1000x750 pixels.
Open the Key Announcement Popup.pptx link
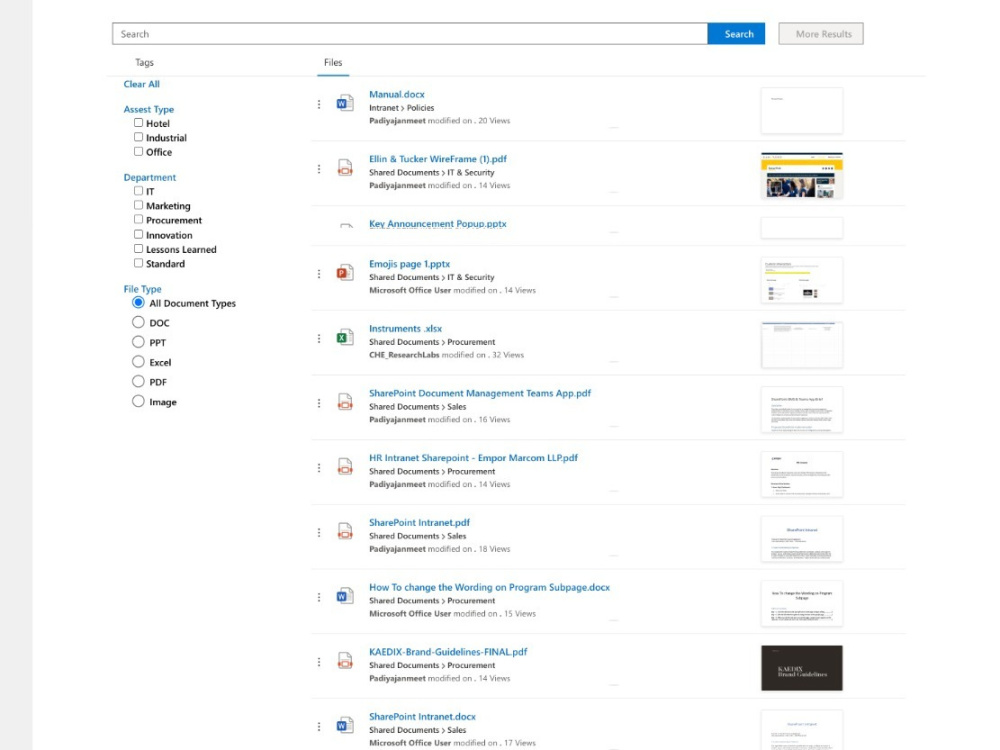pyautogui.click(x=438, y=224)
